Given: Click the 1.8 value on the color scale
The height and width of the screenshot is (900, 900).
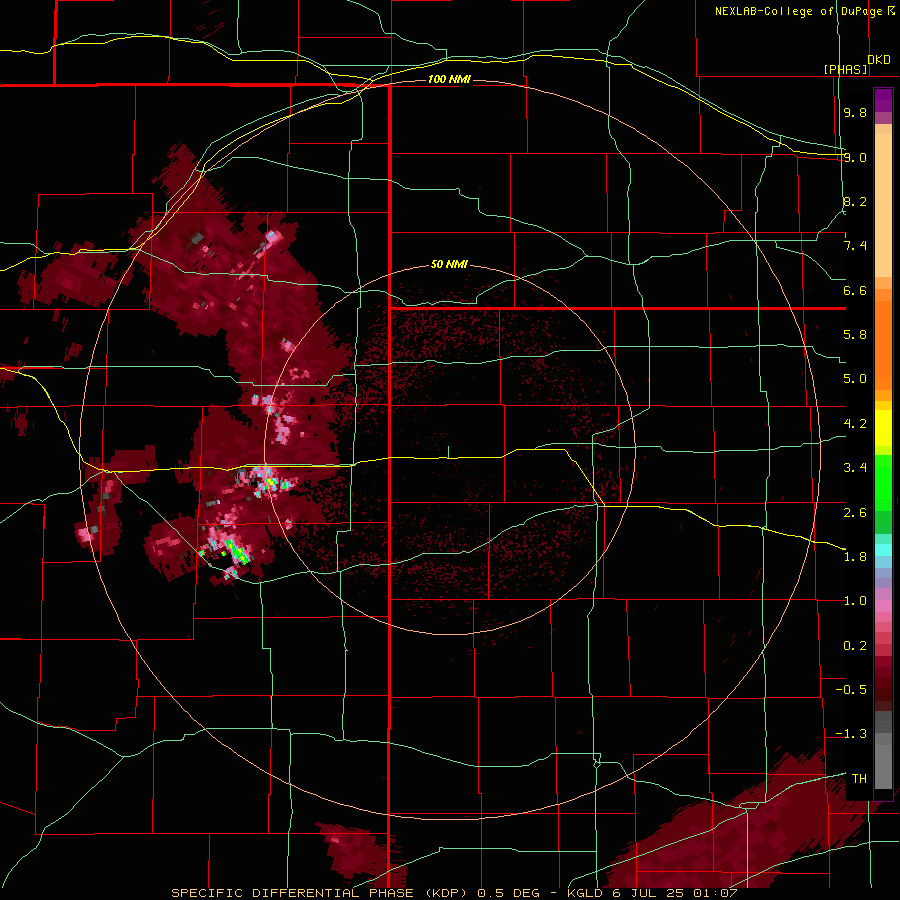Looking at the screenshot, I should (855, 557).
